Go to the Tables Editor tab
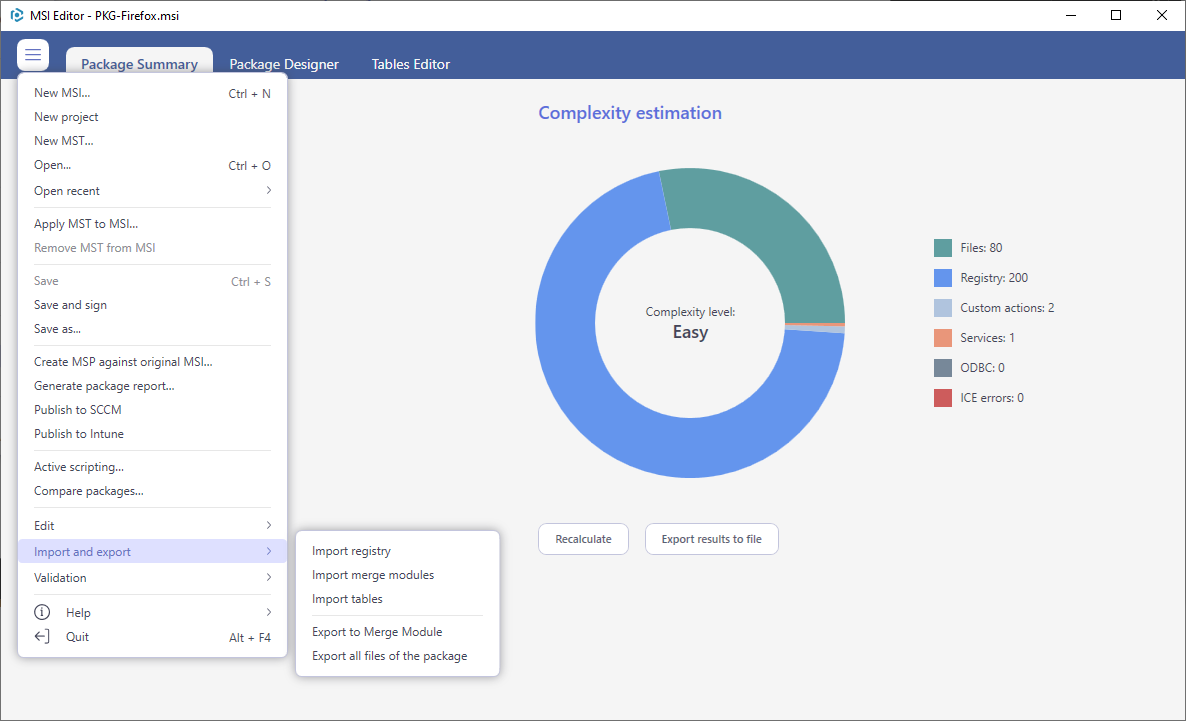Screen dimensions: 1186x721 pos(411,64)
